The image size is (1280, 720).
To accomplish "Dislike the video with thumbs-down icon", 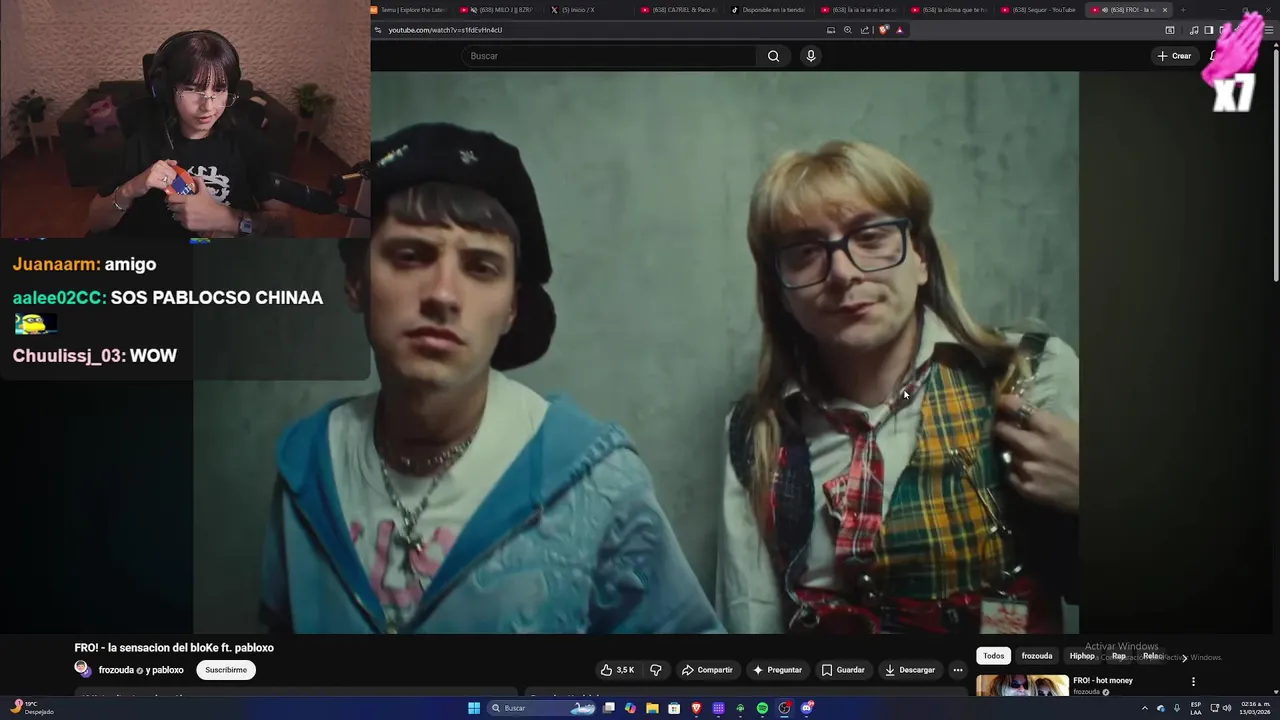I will pos(656,670).
